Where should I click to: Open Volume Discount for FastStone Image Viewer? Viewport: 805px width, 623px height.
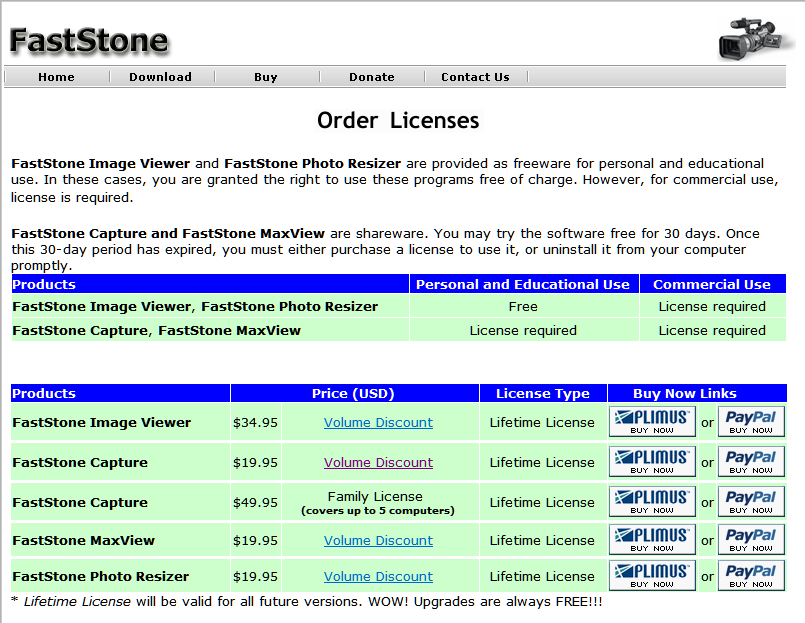[x=378, y=423]
